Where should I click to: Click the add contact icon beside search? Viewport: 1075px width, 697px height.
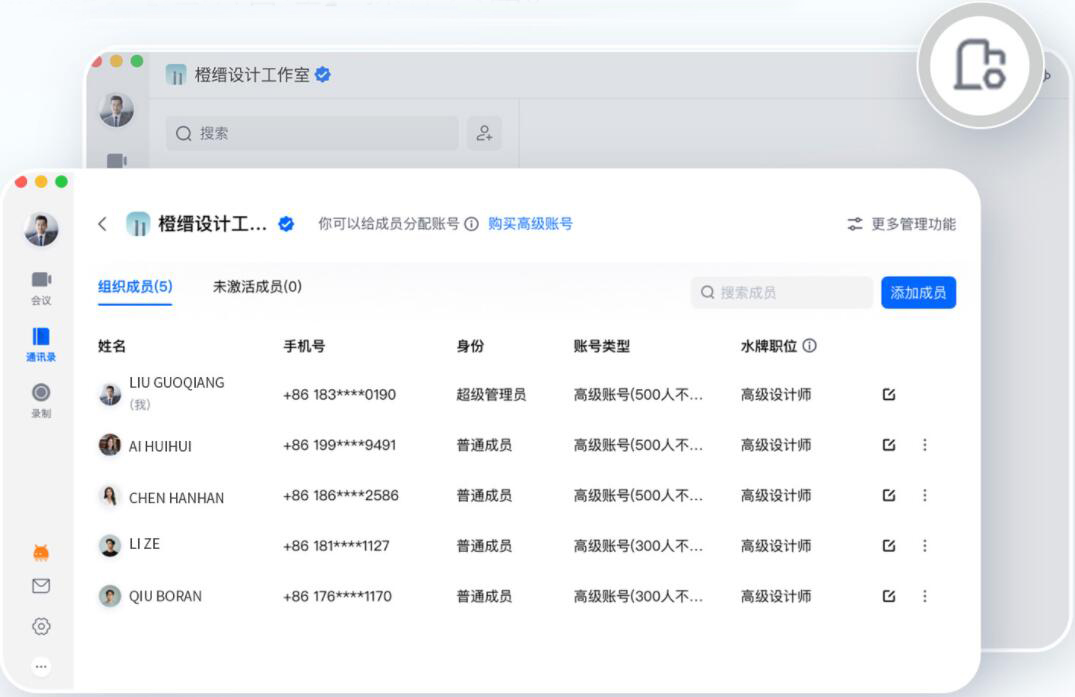[484, 133]
